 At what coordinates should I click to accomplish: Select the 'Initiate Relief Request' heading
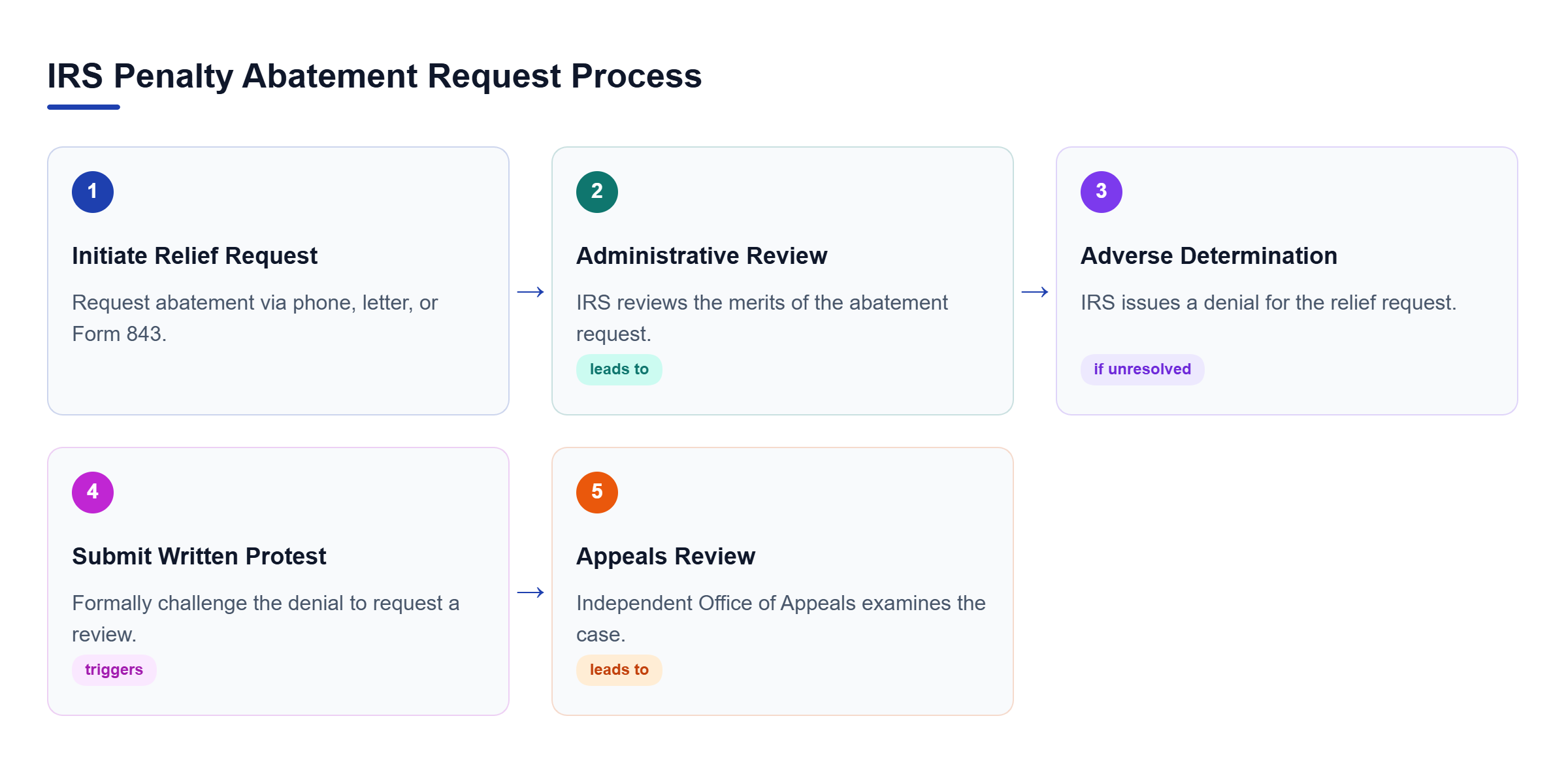pos(195,256)
